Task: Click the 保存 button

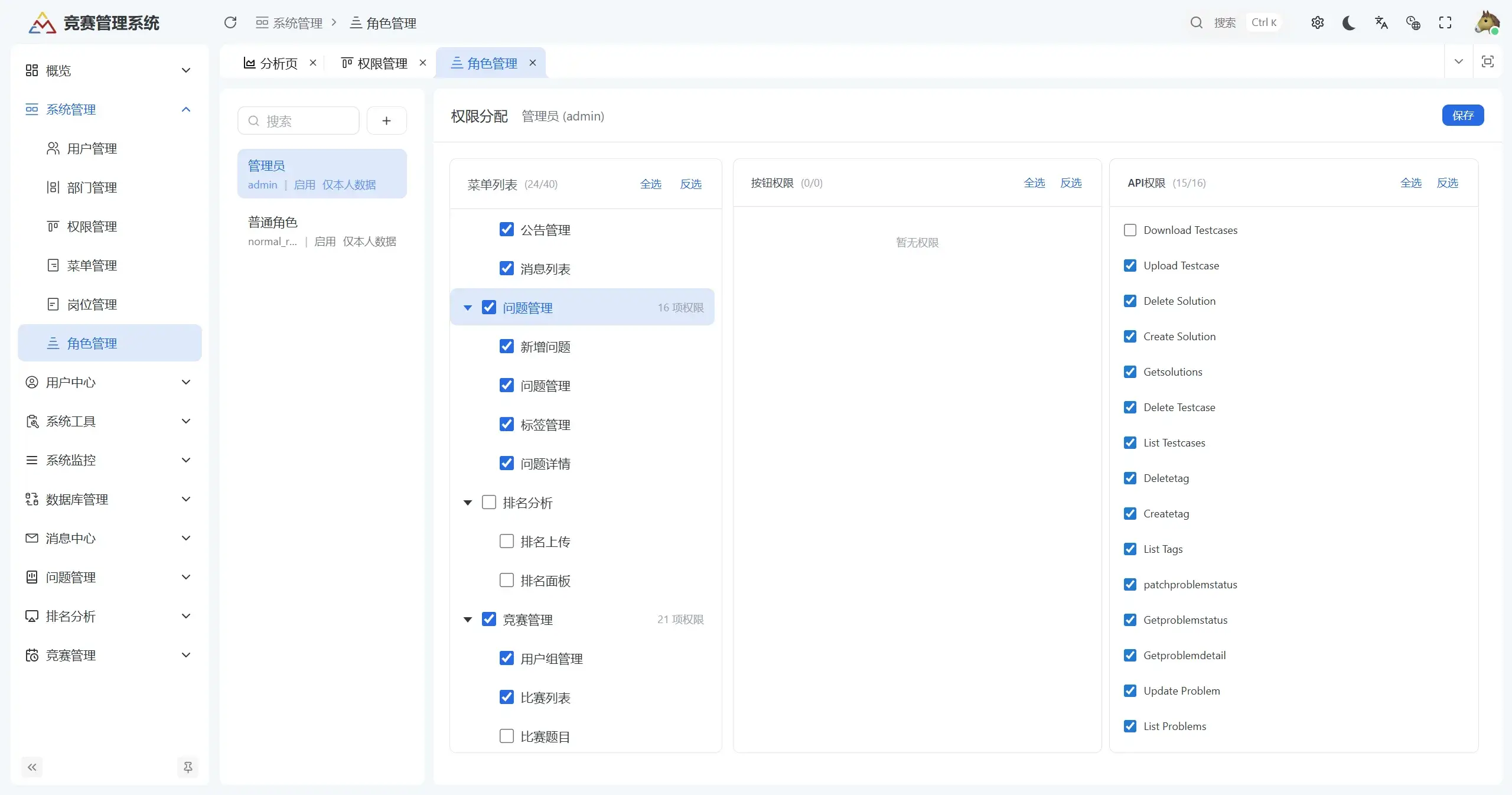Action: tap(1462, 115)
